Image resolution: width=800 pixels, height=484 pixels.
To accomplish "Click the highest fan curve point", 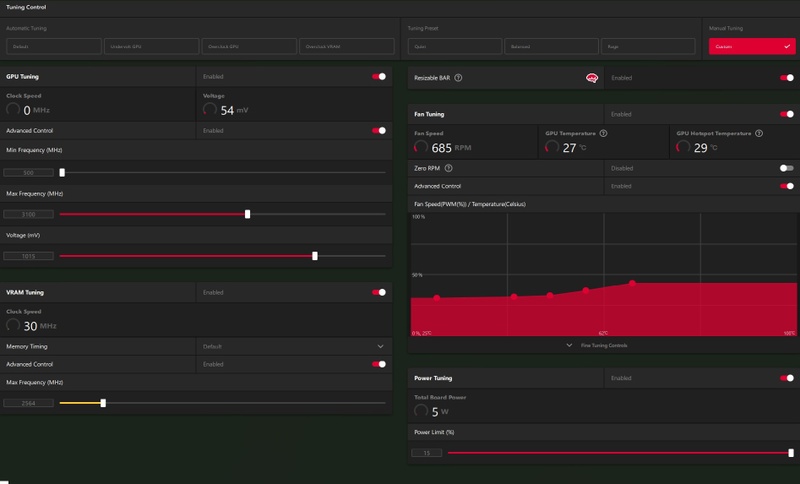I will click(x=632, y=283).
